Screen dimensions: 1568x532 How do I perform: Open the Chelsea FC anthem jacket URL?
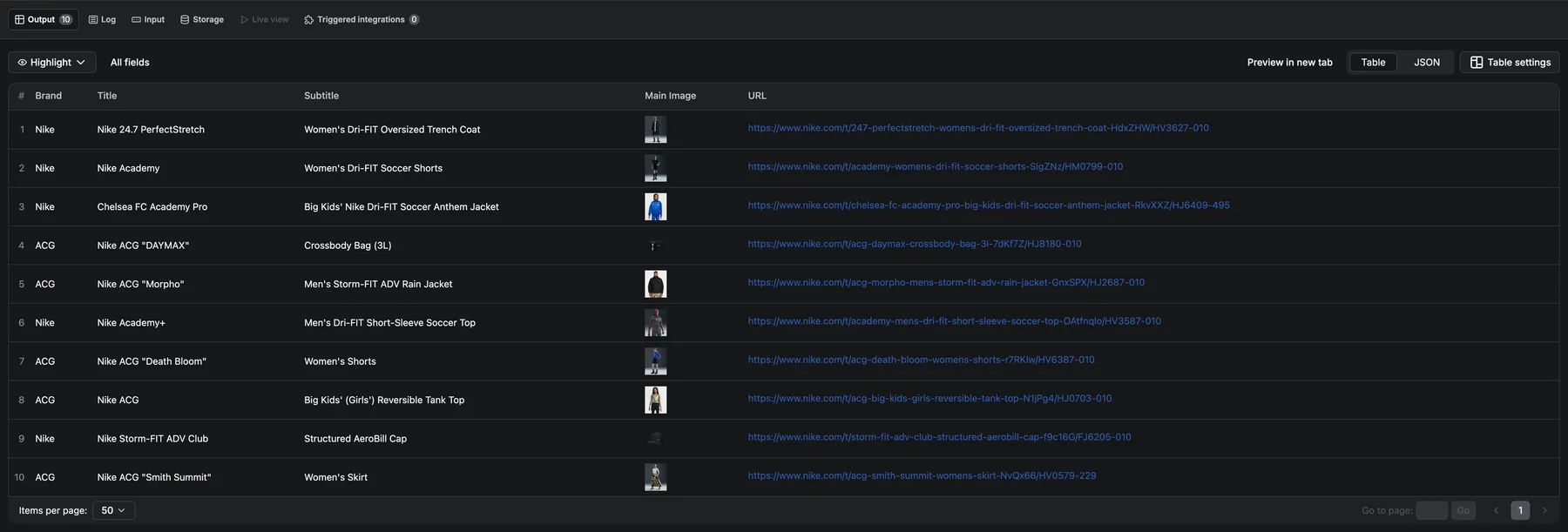pyautogui.click(x=989, y=205)
